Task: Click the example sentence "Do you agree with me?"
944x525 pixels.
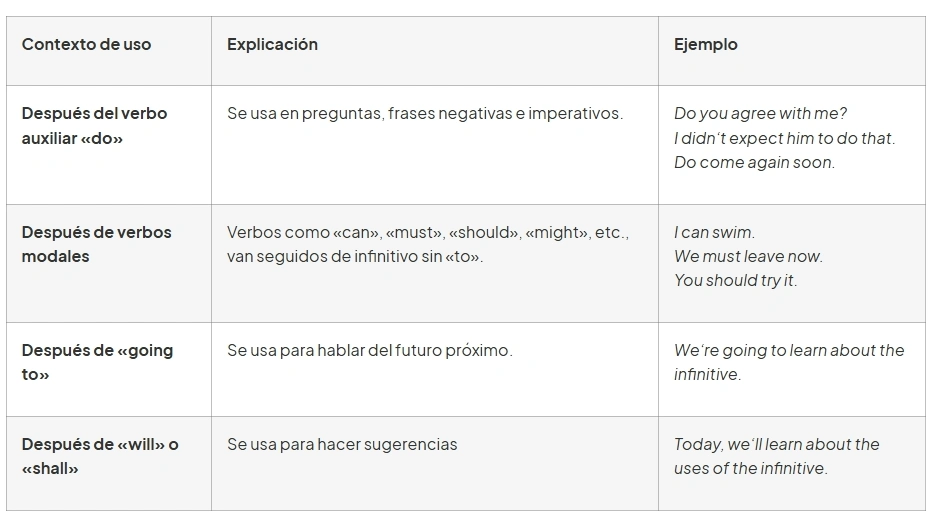Action: tap(760, 114)
